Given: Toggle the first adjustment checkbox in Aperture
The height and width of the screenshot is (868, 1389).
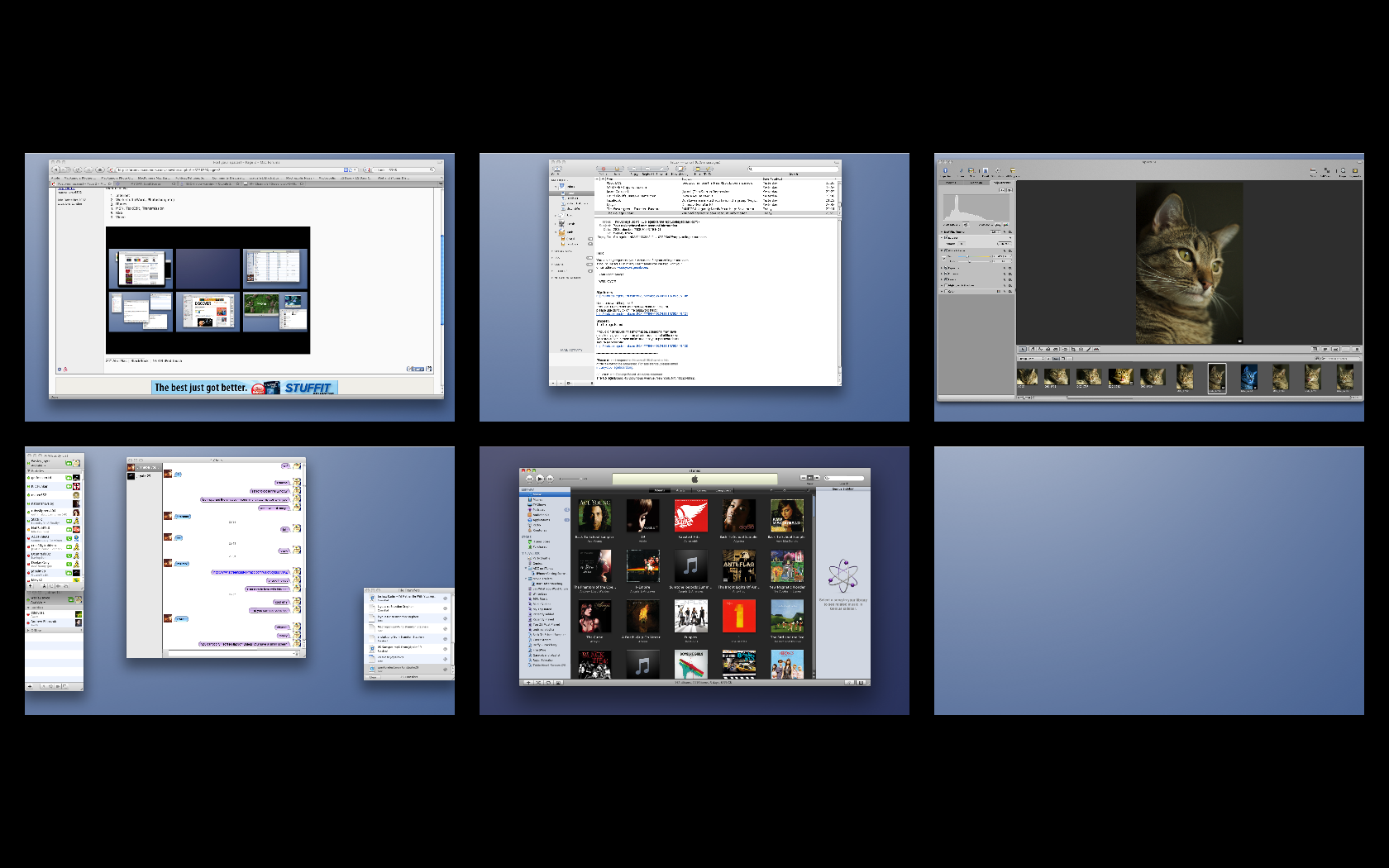Looking at the screenshot, I should coord(946,237).
